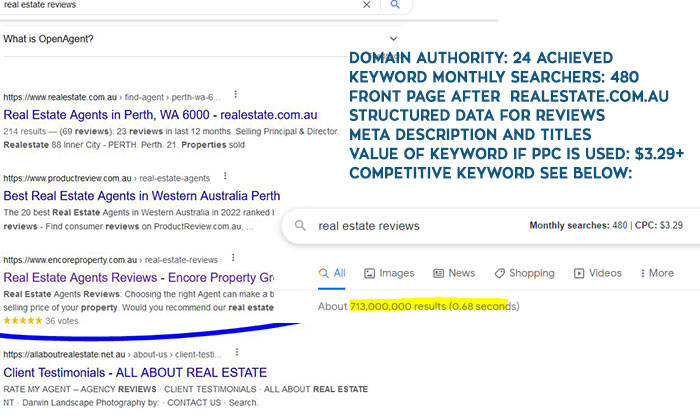The width and height of the screenshot is (700, 420).
Task: Open 'Real Estate Agents in Perth, WA 6000' result
Action: (x=160, y=115)
